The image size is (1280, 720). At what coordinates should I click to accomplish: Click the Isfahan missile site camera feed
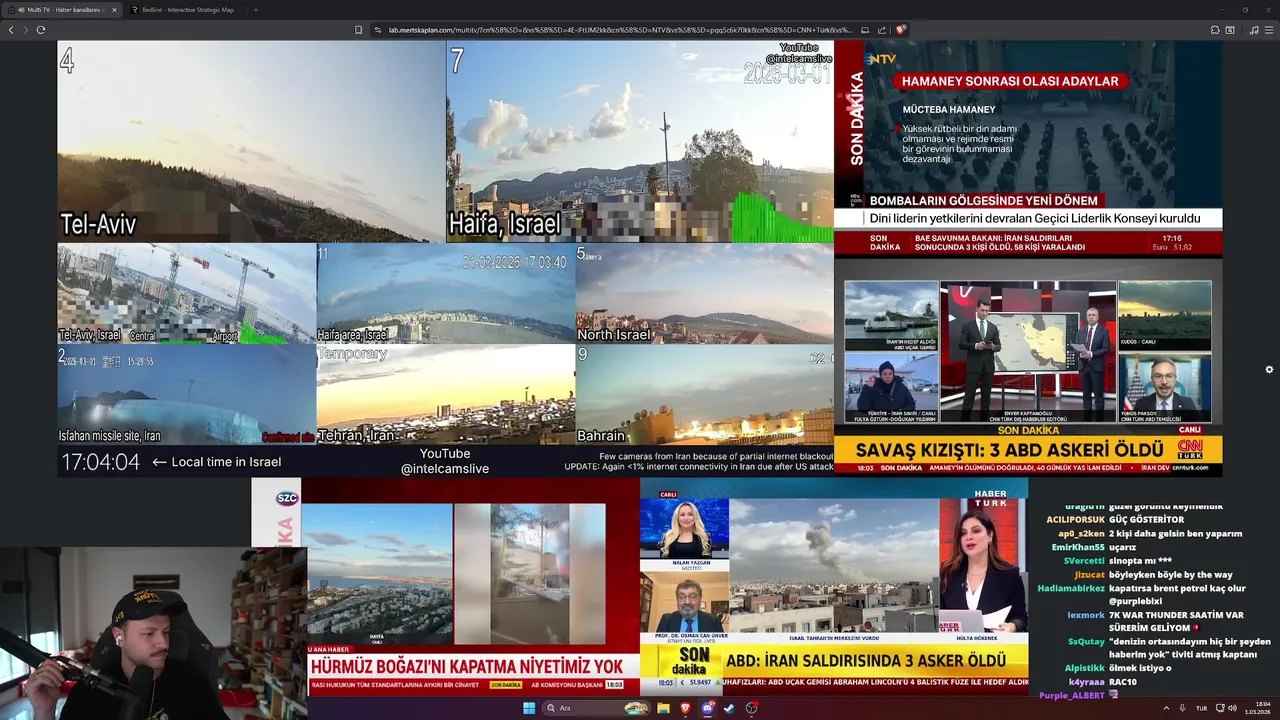point(186,394)
